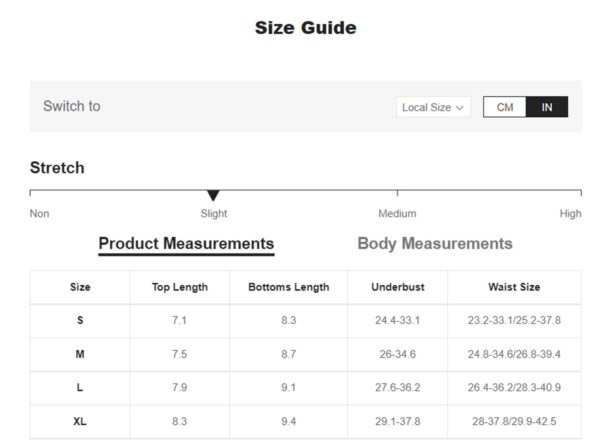Open the Local Size dropdown
This screenshot has width=600, height=447.
click(433, 107)
